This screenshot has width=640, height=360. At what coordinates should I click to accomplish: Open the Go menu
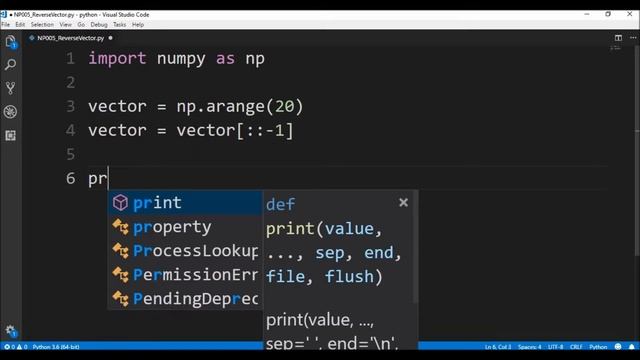[81, 24]
